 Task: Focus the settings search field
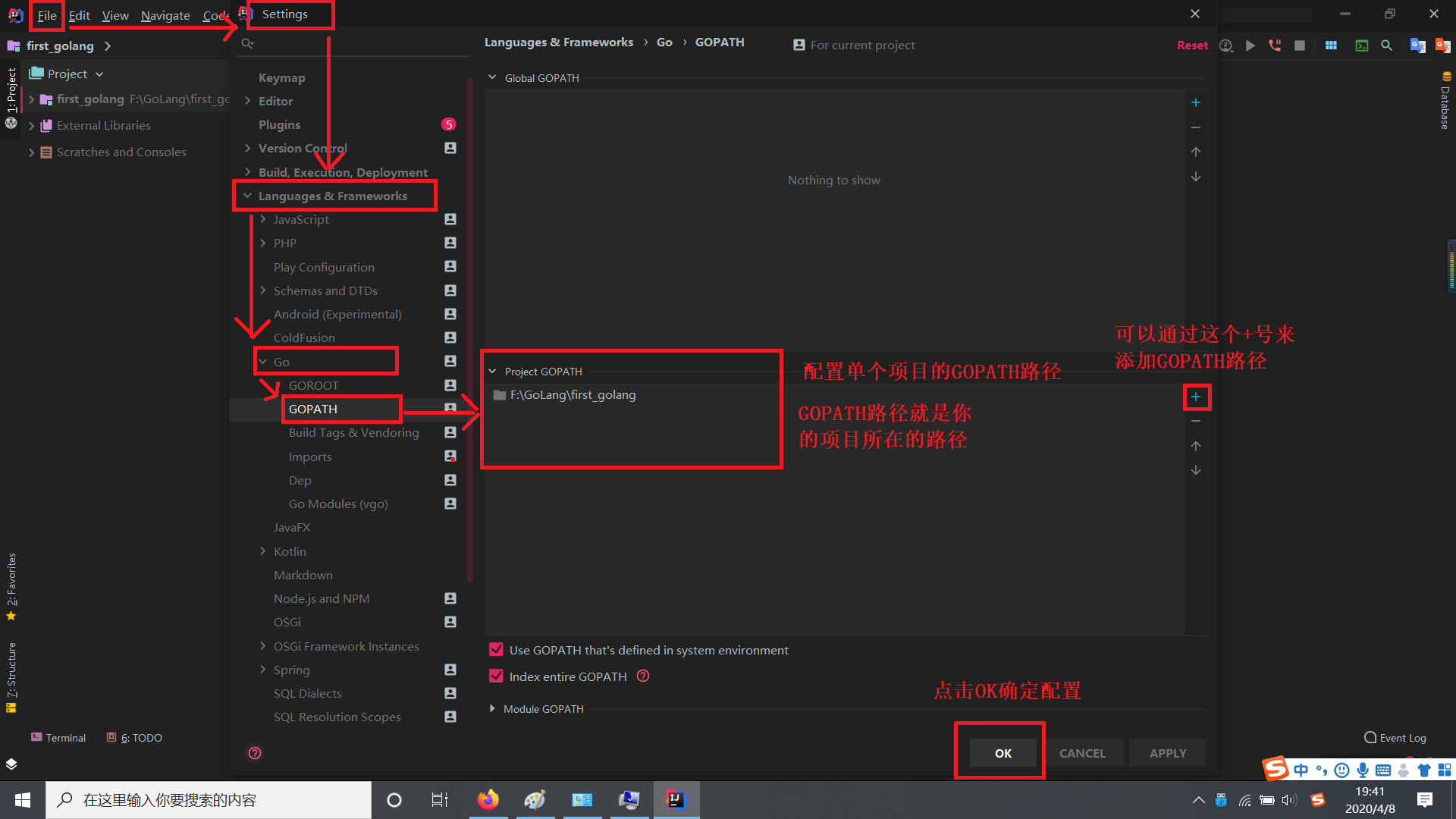[x=353, y=44]
